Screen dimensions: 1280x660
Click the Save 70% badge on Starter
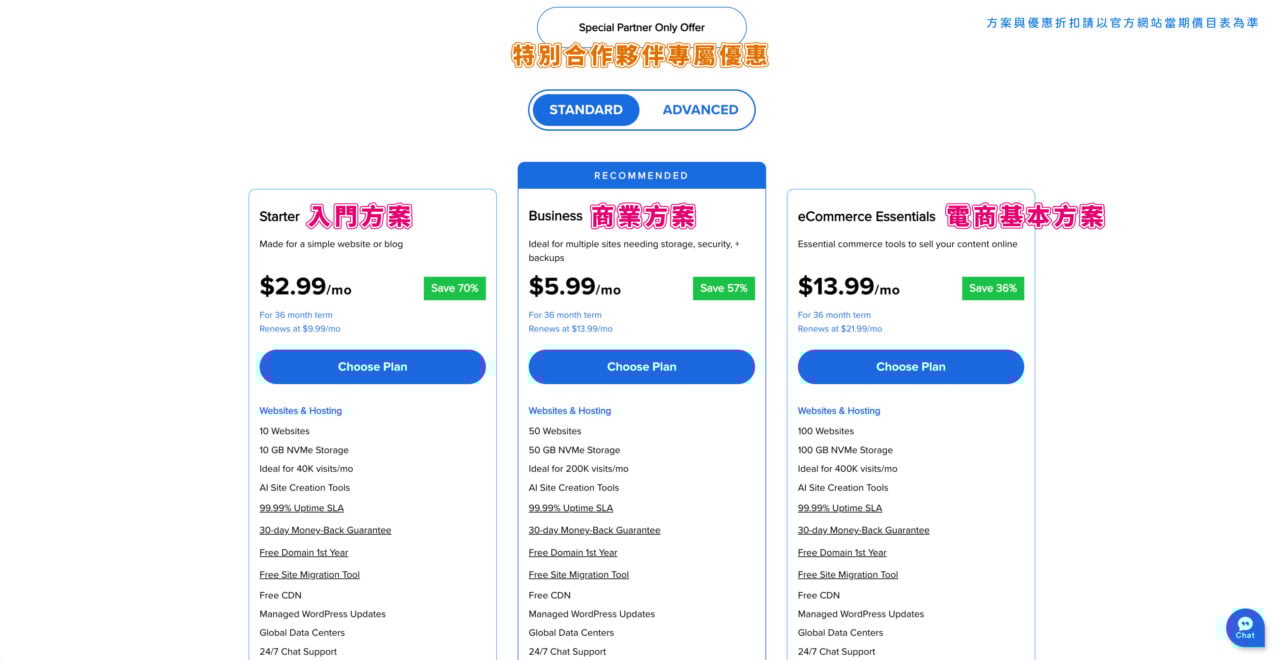[x=455, y=288]
